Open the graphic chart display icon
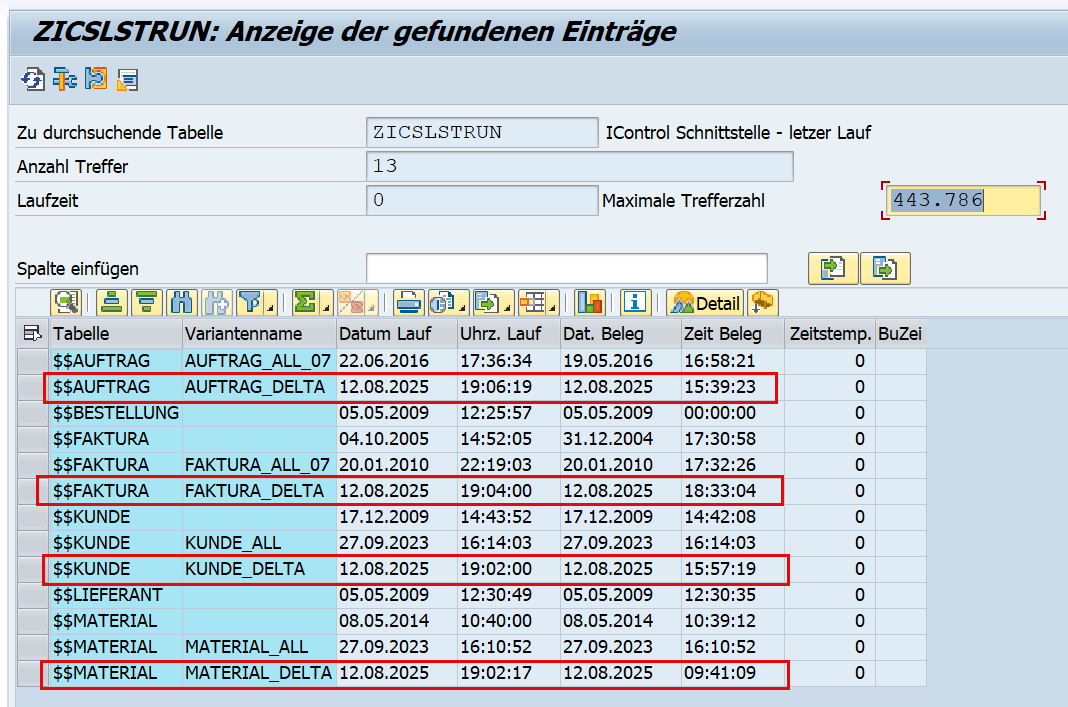1068x707 pixels. click(591, 302)
